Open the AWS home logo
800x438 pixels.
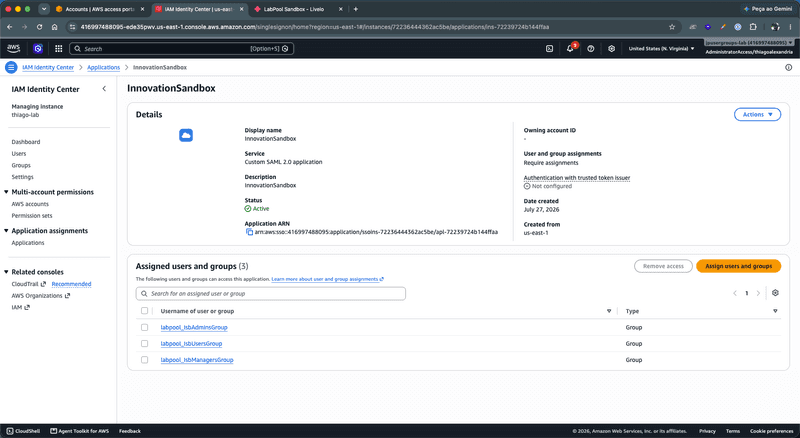(x=13, y=48)
